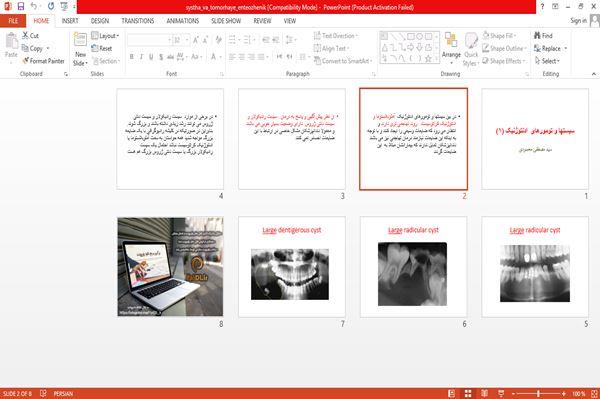Open the Layout dropdown

tap(105, 36)
